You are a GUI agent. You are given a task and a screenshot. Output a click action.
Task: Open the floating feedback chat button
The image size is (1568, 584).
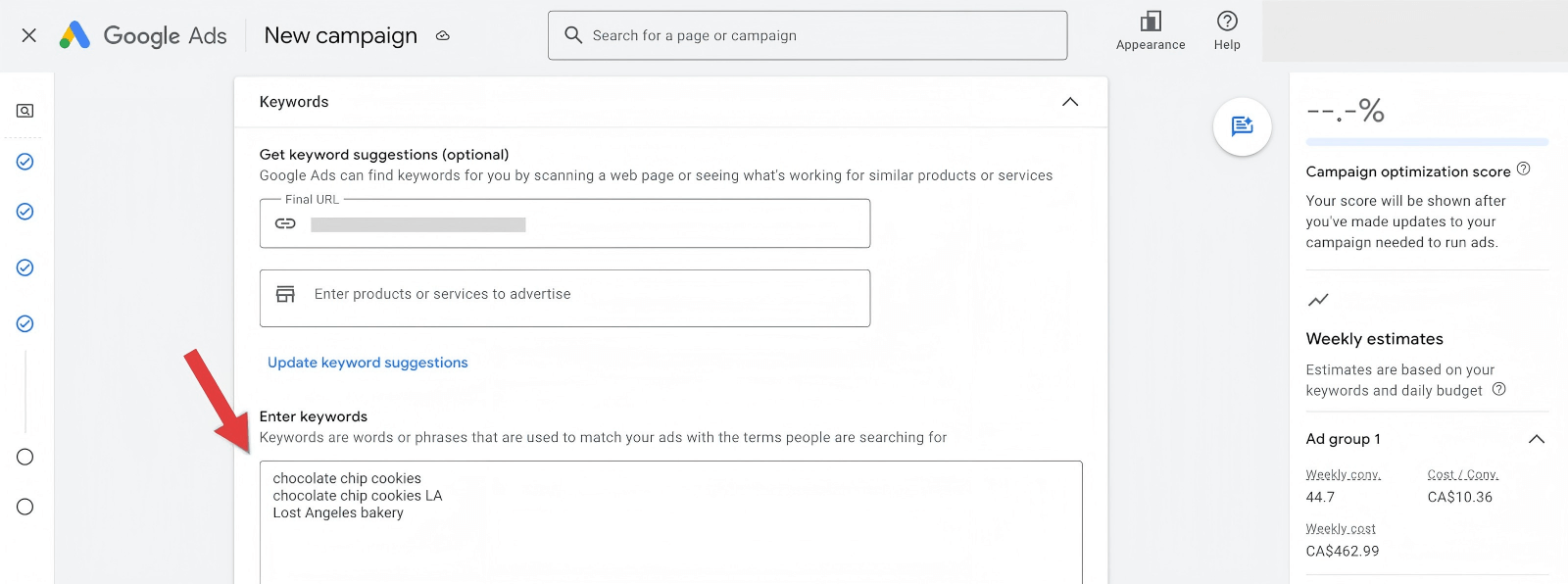pyautogui.click(x=1242, y=126)
